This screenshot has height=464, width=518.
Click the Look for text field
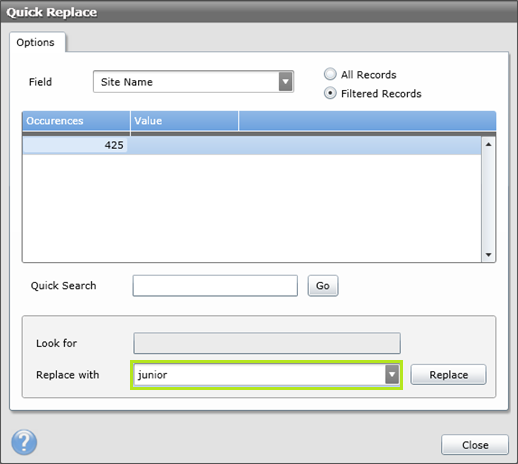click(x=267, y=343)
